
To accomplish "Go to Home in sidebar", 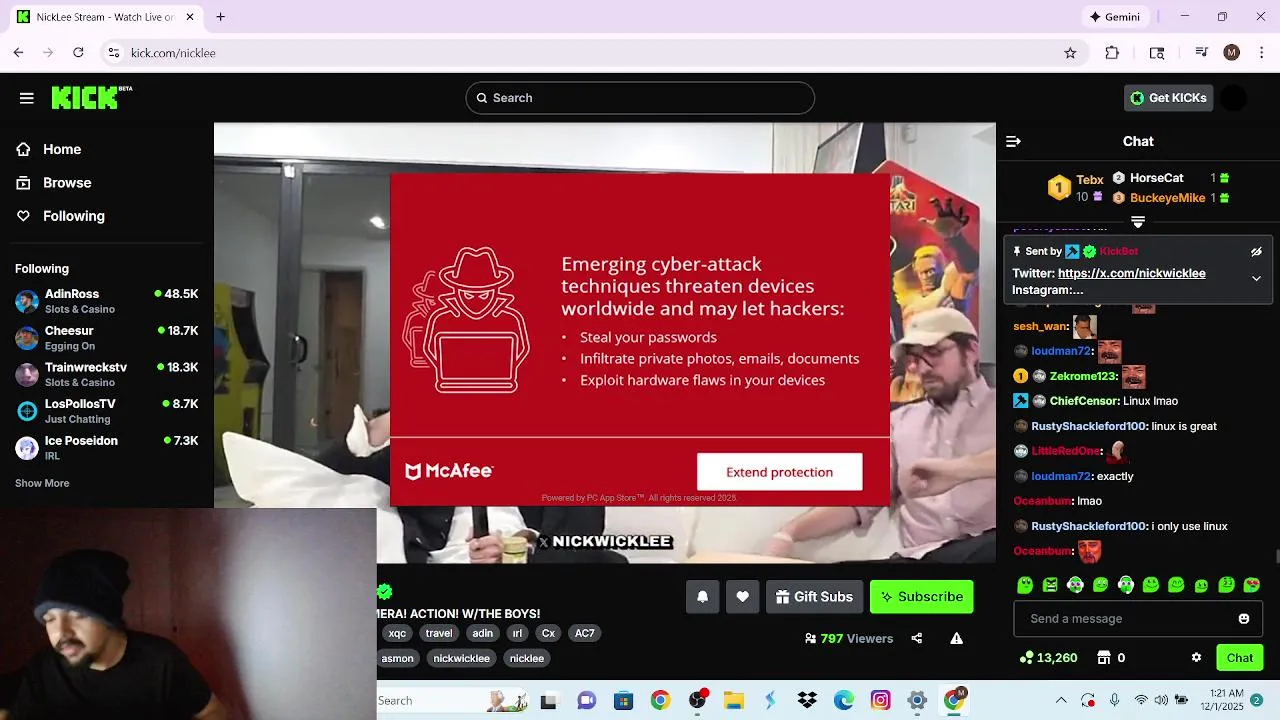I will click(x=62, y=149).
